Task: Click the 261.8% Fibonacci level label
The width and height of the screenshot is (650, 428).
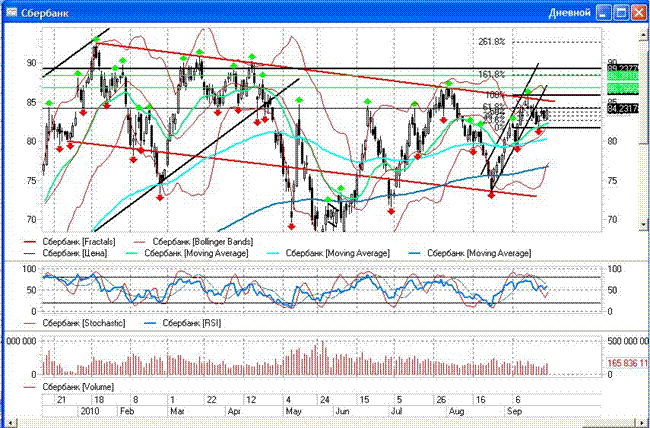Action: pyautogui.click(x=492, y=42)
